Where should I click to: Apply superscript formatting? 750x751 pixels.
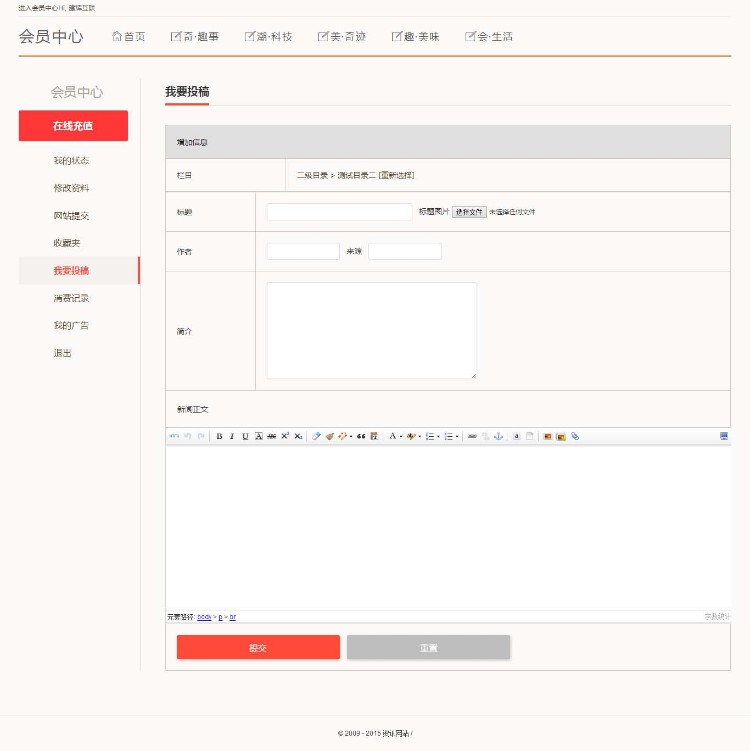click(x=285, y=436)
